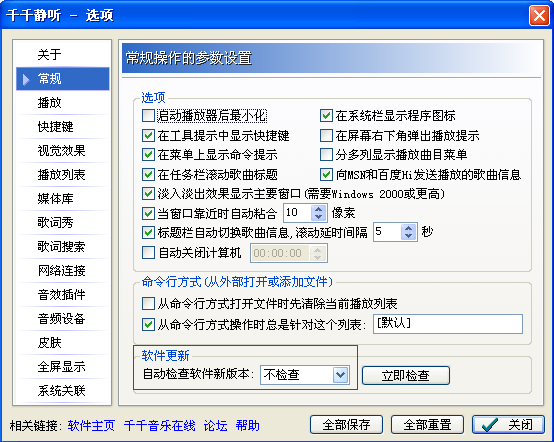The height and width of the screenshot is (442, 554).
Task: Go to 快捷键 settings
Action: coord(63,126)
